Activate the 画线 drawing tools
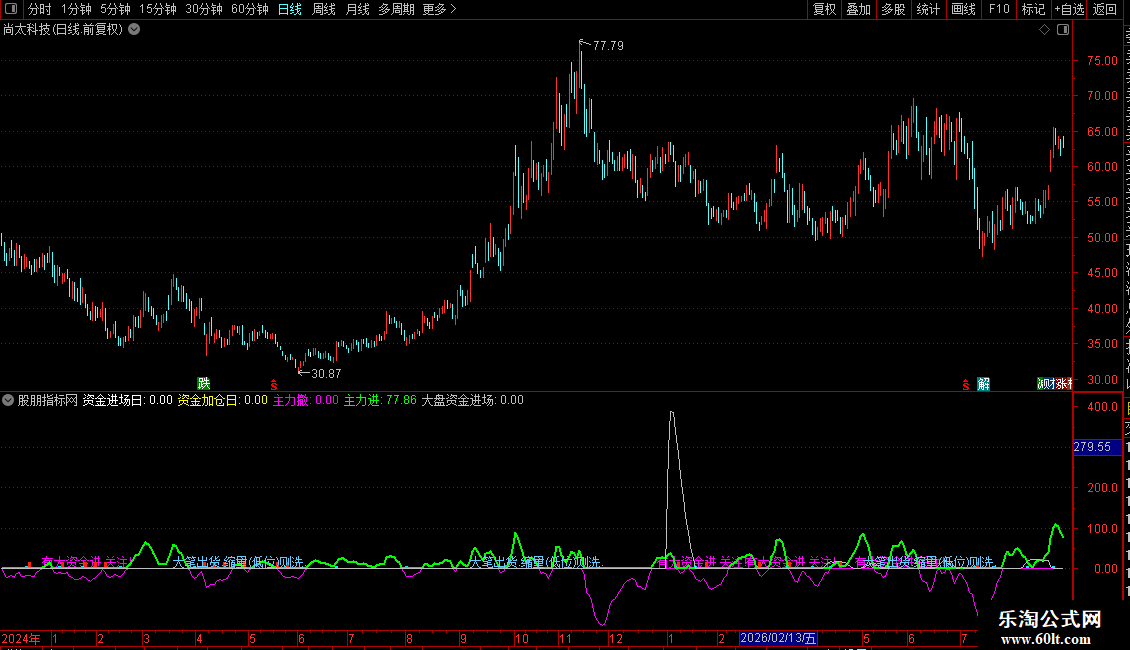Viewport: 1130px width, 650px height. [964, 9]
